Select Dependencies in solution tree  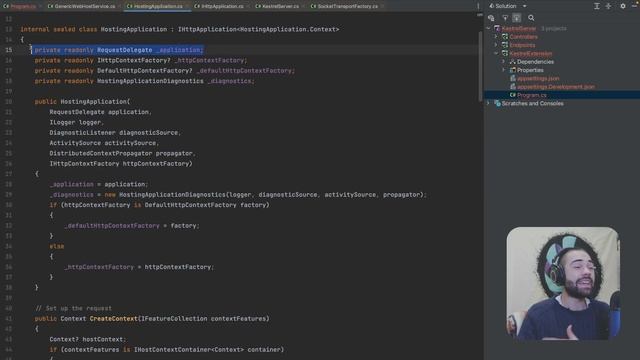click(x=535, y=62)
